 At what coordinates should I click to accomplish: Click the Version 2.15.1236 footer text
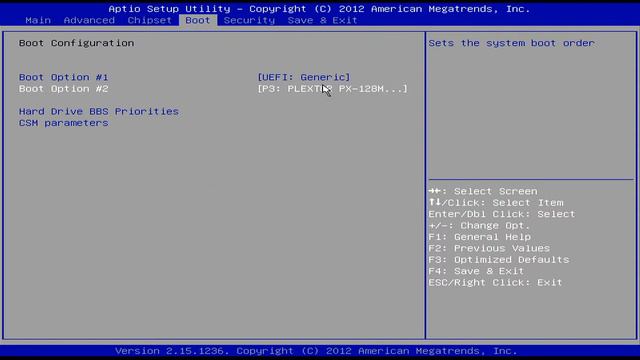(x=316, y=351)
